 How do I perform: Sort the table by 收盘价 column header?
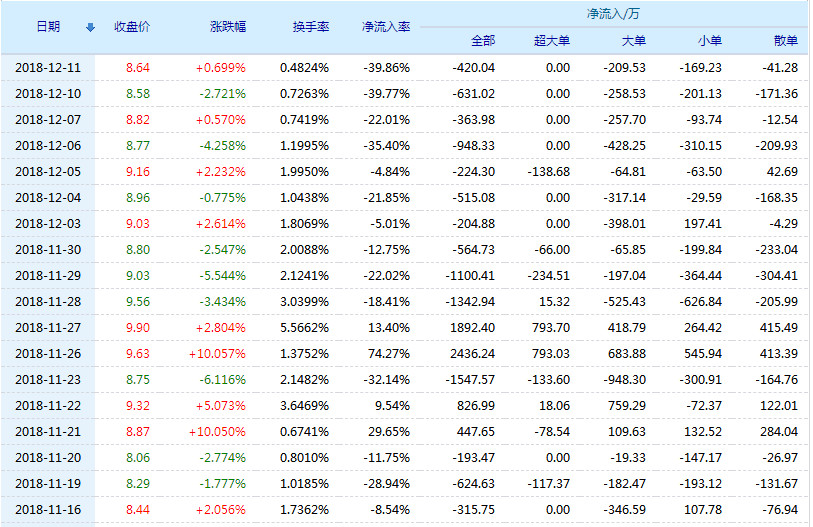(x=132, y=27)
